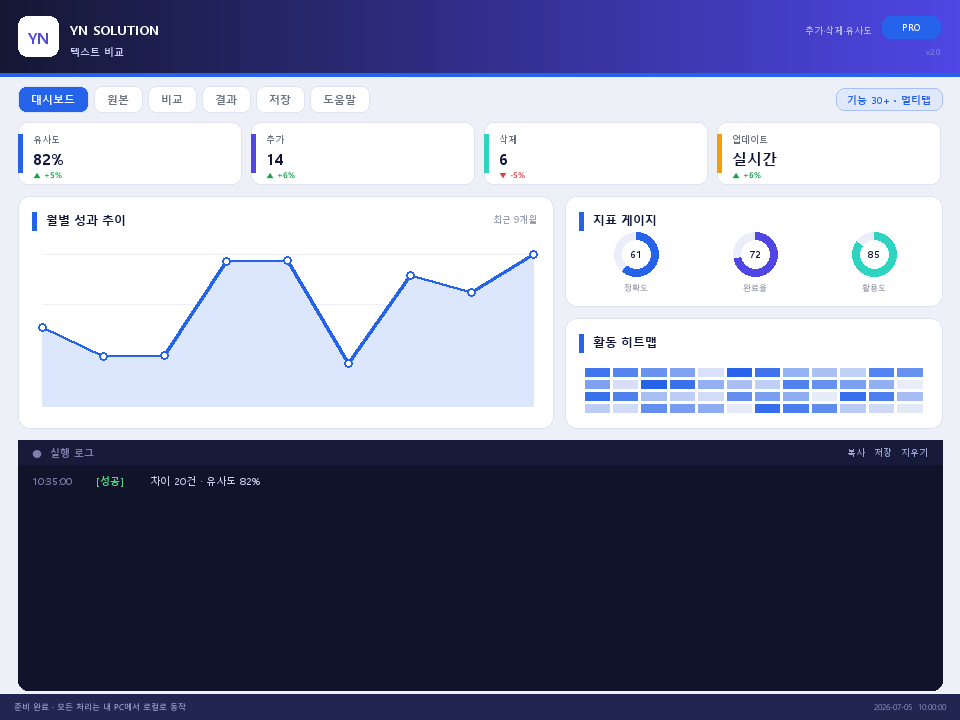Open the 결과 tab
The height and width of the screenshot is (720, 960).
pyautogui.click(x=226, y=100)
